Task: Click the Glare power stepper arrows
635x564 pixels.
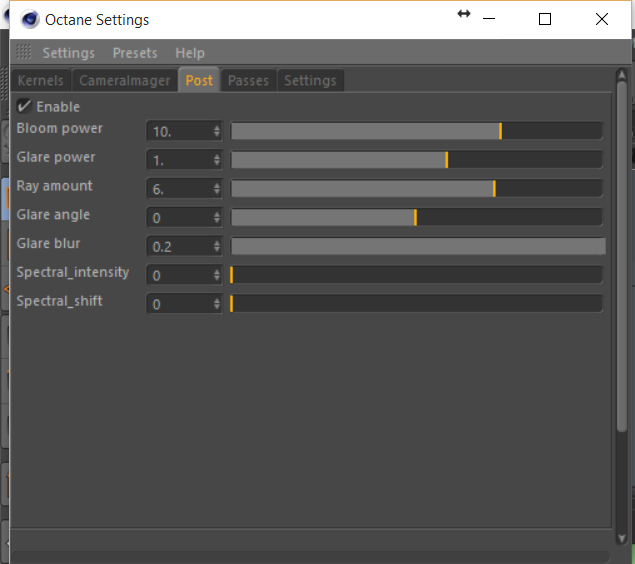Action: pos(217,160)
